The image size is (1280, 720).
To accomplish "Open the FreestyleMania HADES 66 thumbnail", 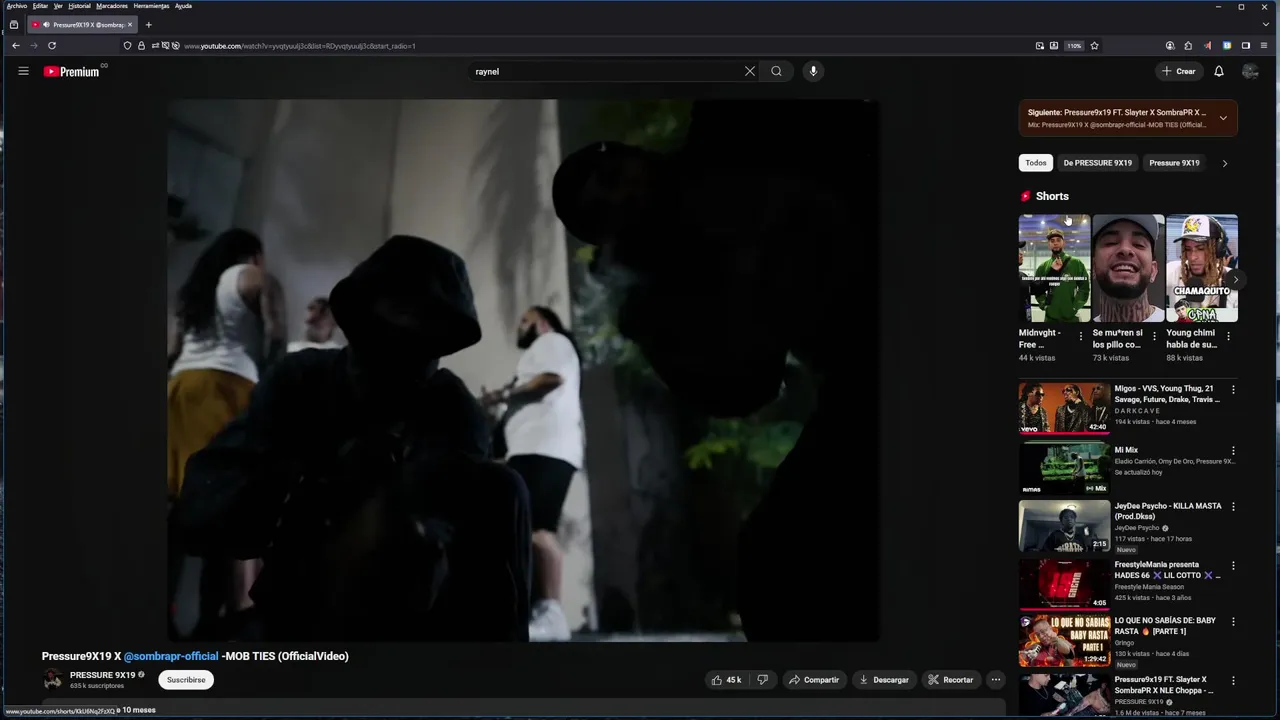I will coord(1064,584).
